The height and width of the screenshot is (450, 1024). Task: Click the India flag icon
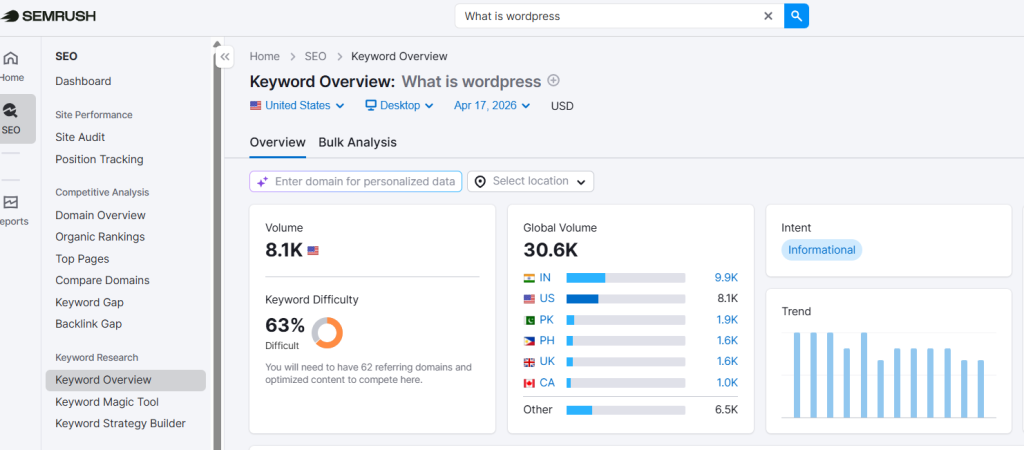tap(529, 278)
